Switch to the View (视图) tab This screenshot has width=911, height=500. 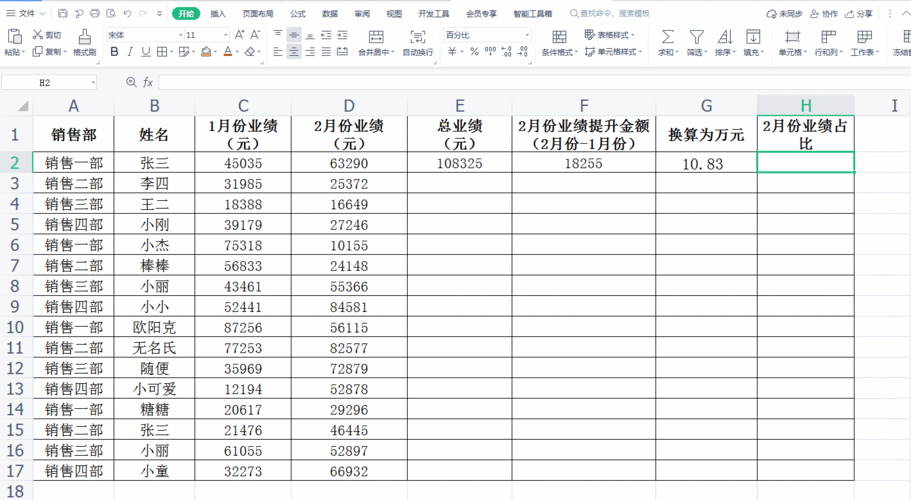tap(394, 13)
